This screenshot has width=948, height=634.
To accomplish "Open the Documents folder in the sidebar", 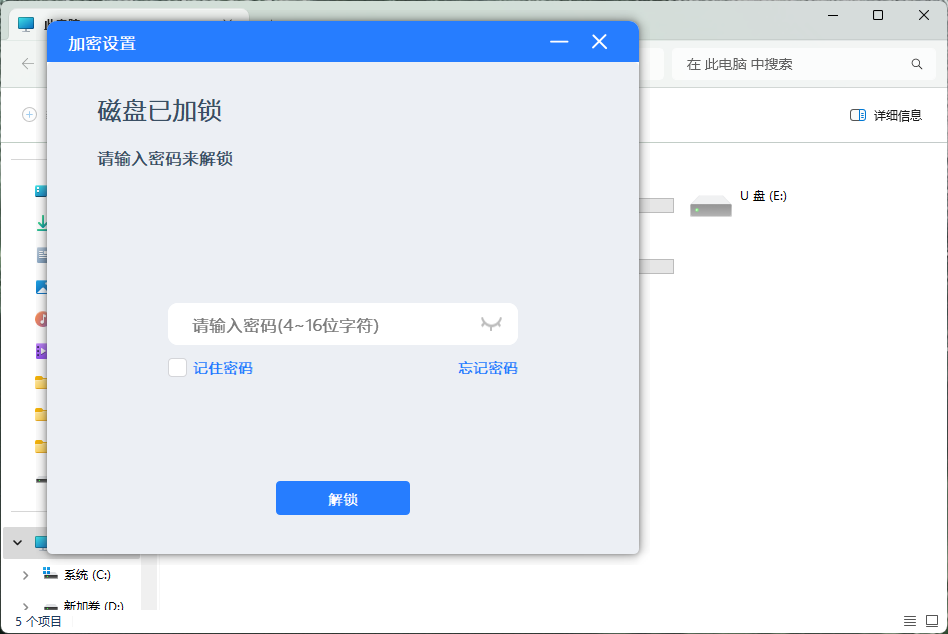I will [x=41, y=255].
